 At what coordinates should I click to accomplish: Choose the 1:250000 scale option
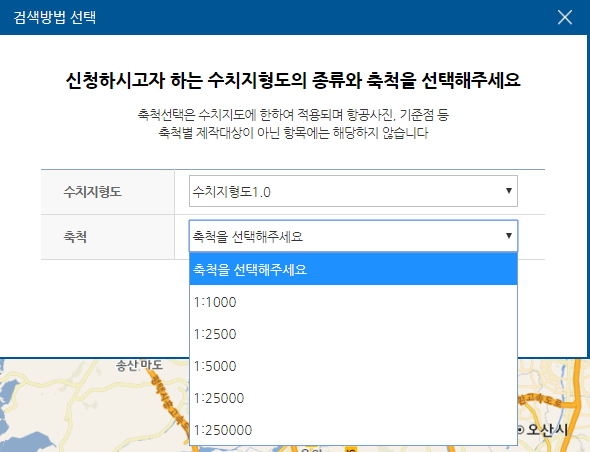pyautogui.click(x=353, y=430)
